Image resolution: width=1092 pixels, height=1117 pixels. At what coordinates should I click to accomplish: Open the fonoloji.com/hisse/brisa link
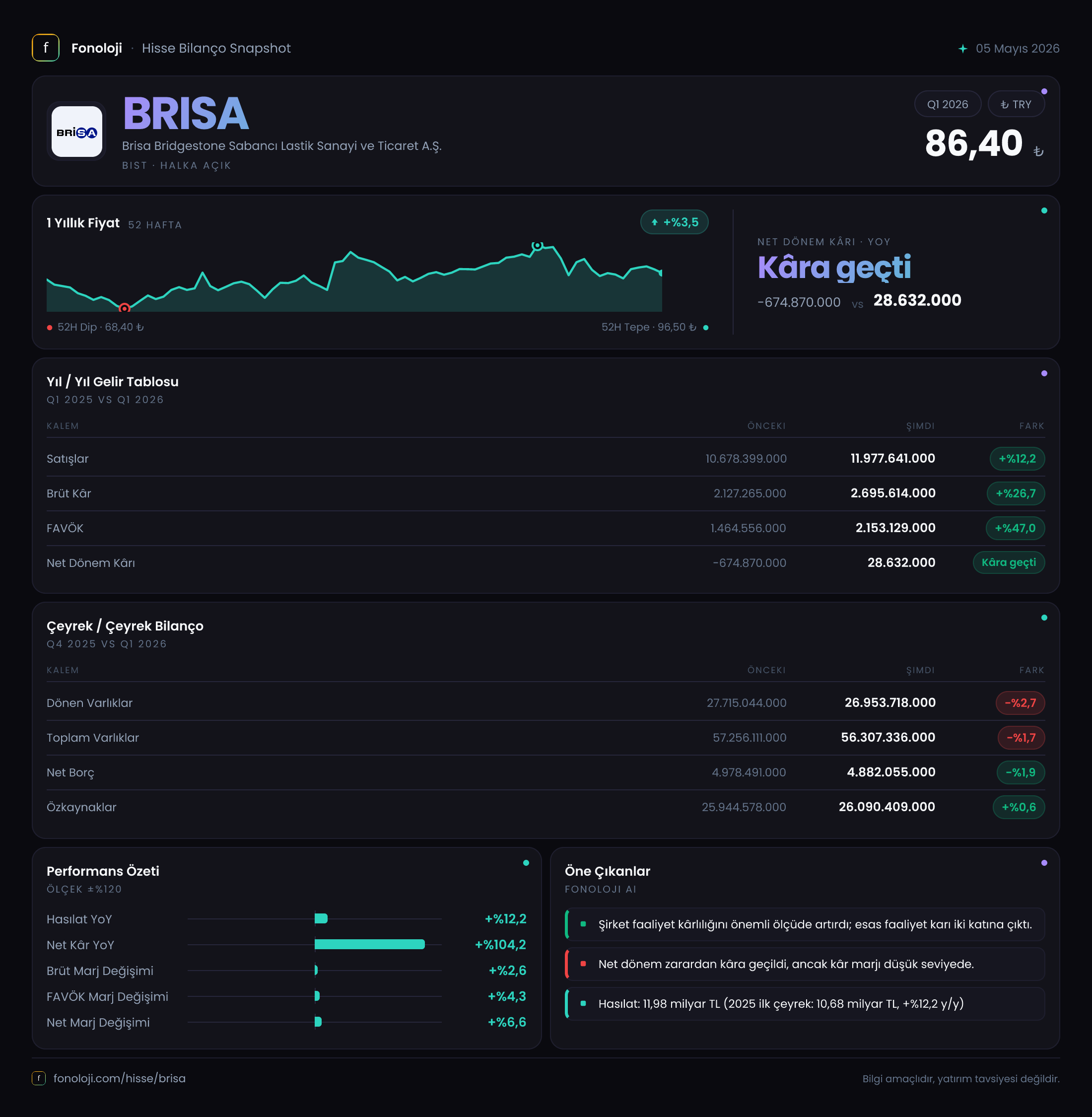pos(119,1079)
